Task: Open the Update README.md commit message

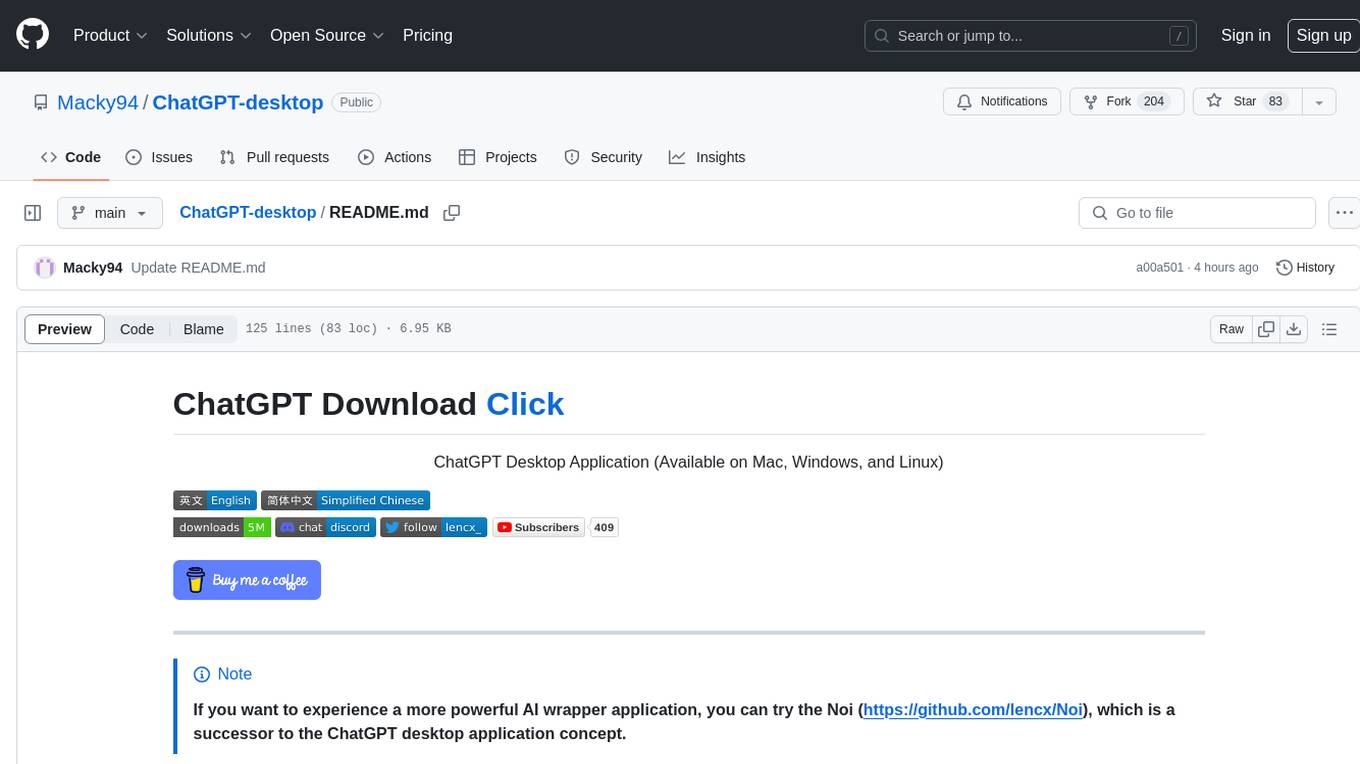Action: pyautogui.click(x=198, y=267)
